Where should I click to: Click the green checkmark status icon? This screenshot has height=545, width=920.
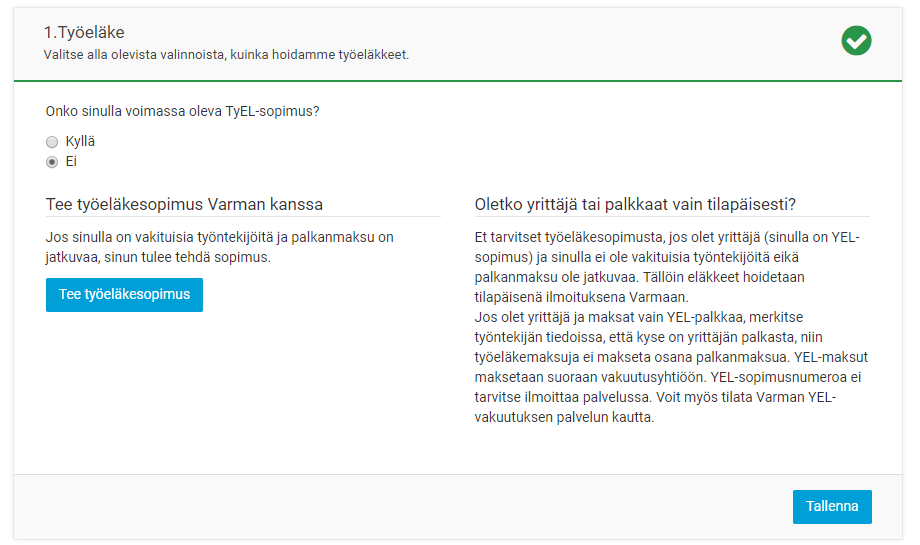click(856, 41)
